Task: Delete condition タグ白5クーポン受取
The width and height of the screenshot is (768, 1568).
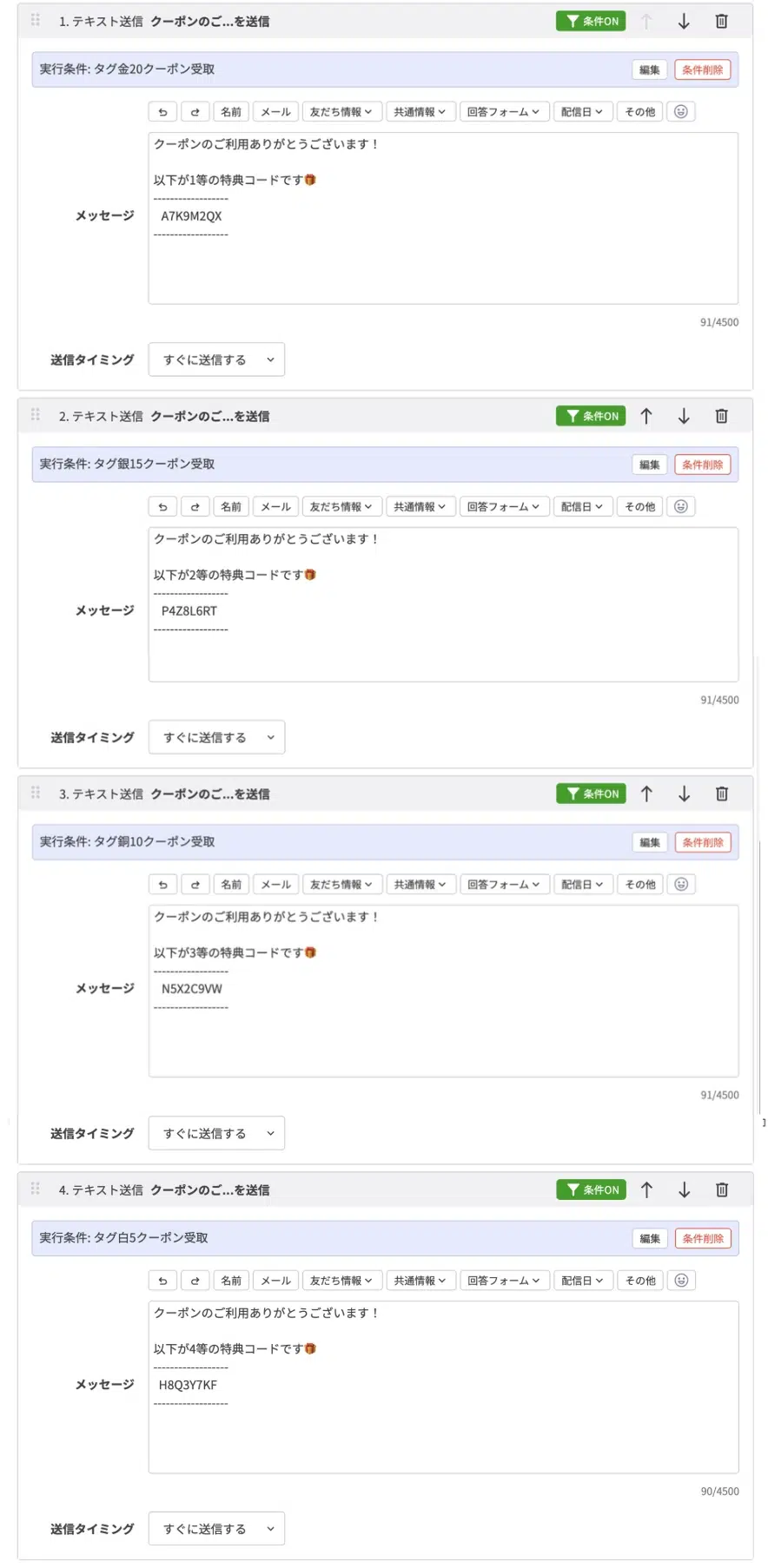Action: coord(703,1239)
